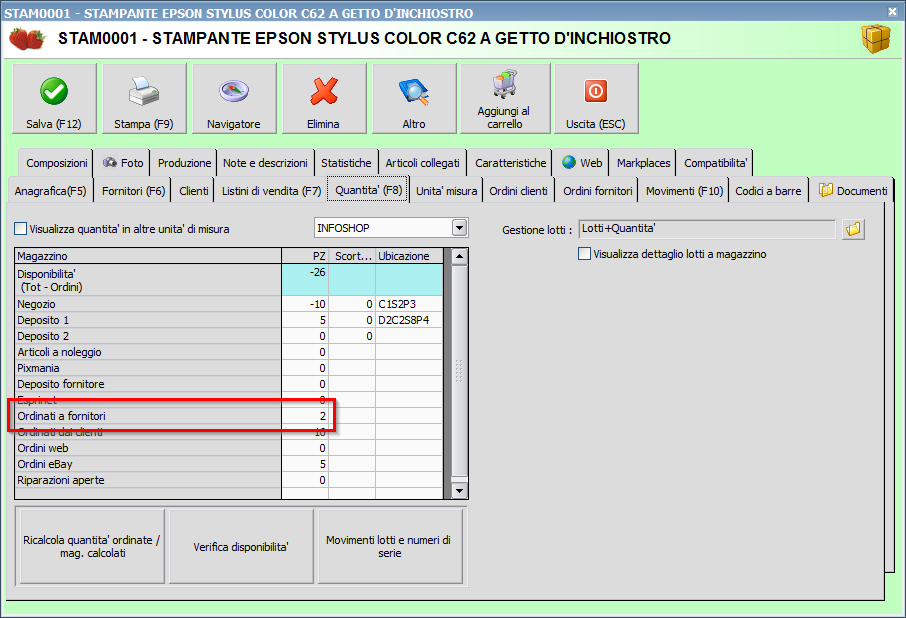Select the Quantita' (F8) tab

tap(369, 189)
